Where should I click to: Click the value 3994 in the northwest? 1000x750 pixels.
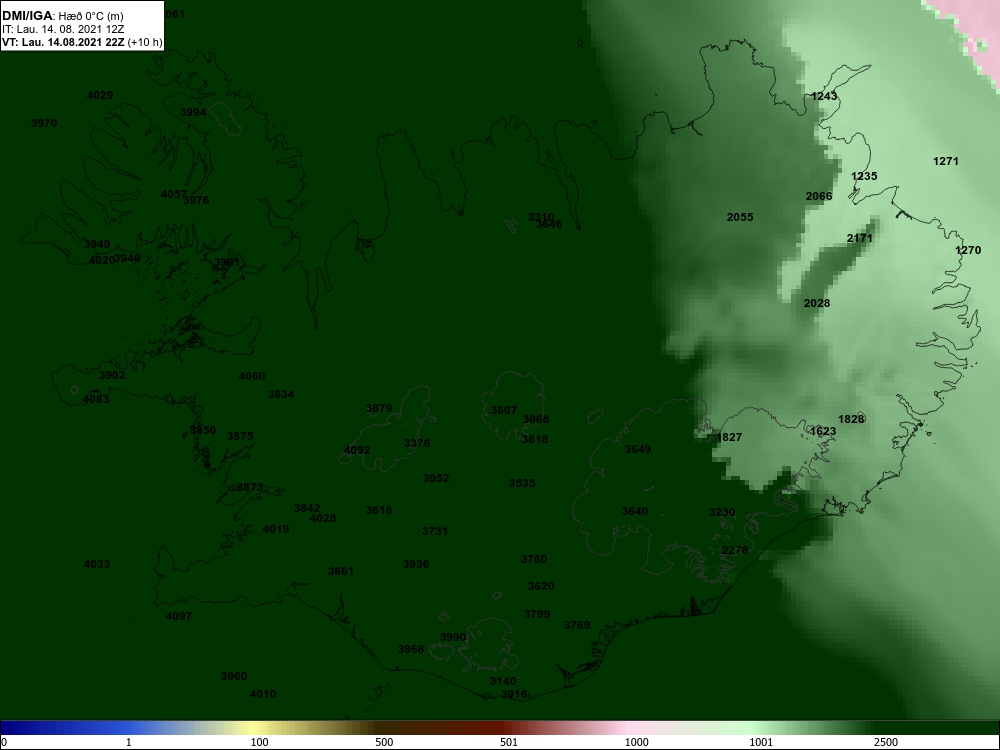pos(193,112)
